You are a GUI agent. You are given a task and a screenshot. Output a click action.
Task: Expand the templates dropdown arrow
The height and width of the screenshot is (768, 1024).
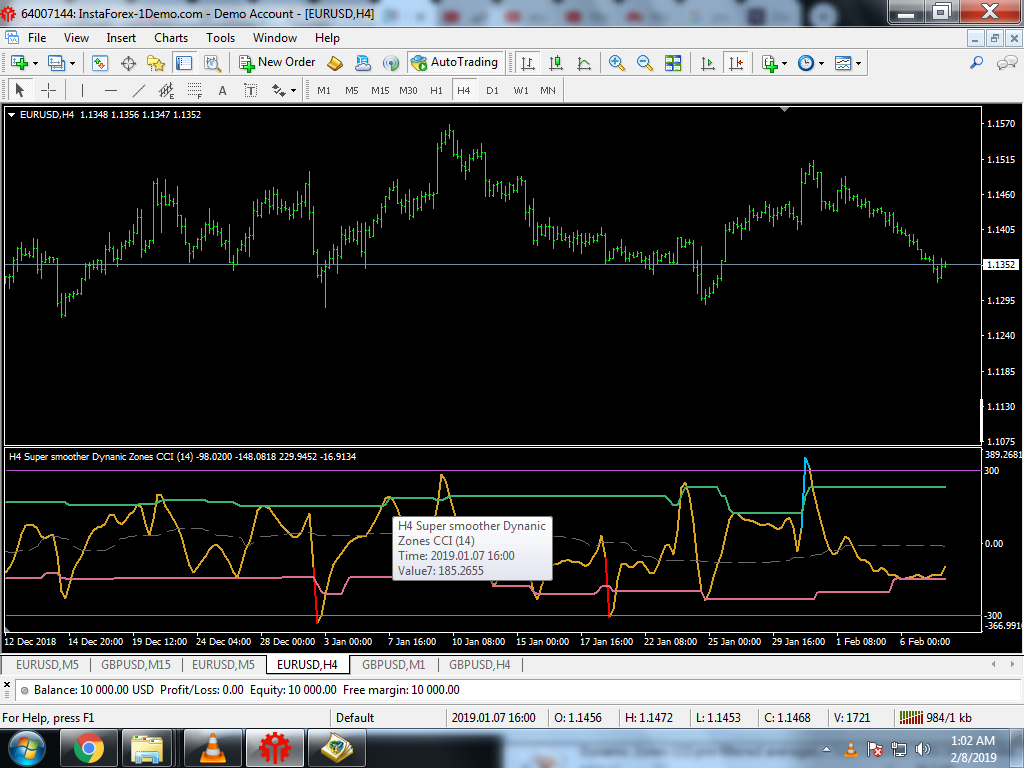click(x=858, y=62)
